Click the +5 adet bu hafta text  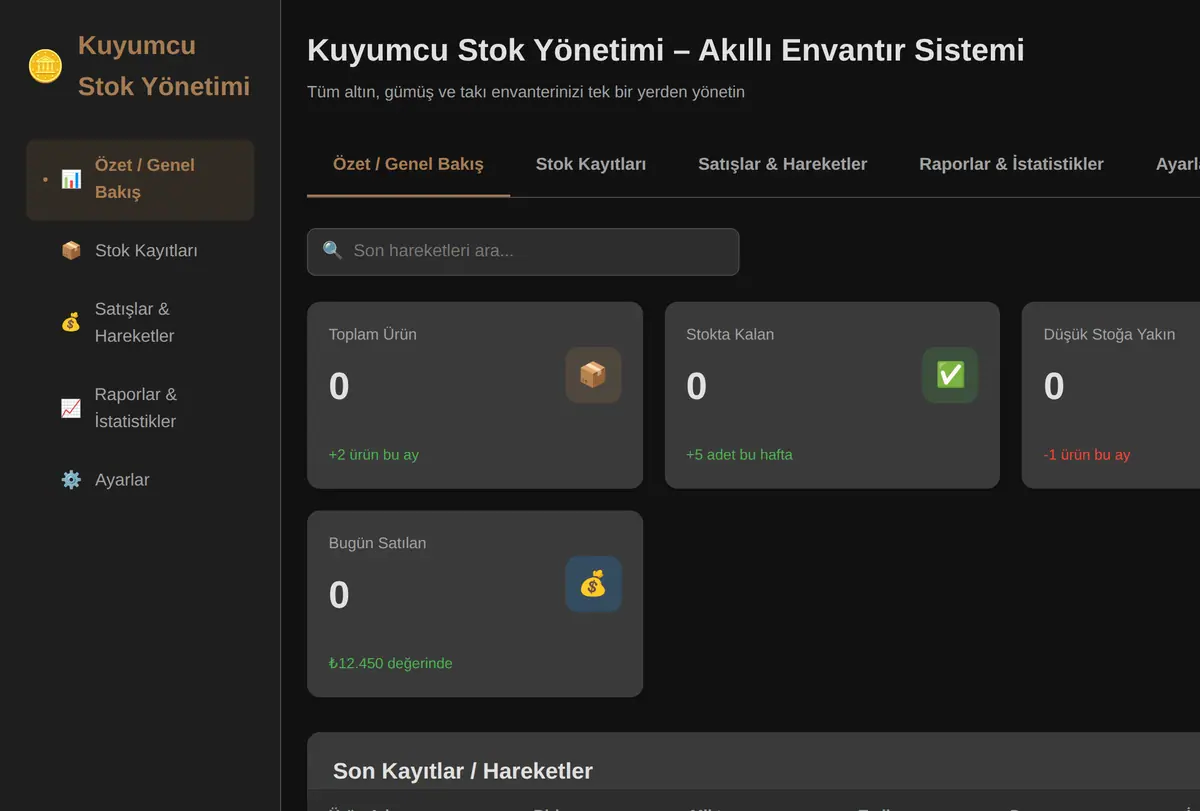click(x=739, y=454)
